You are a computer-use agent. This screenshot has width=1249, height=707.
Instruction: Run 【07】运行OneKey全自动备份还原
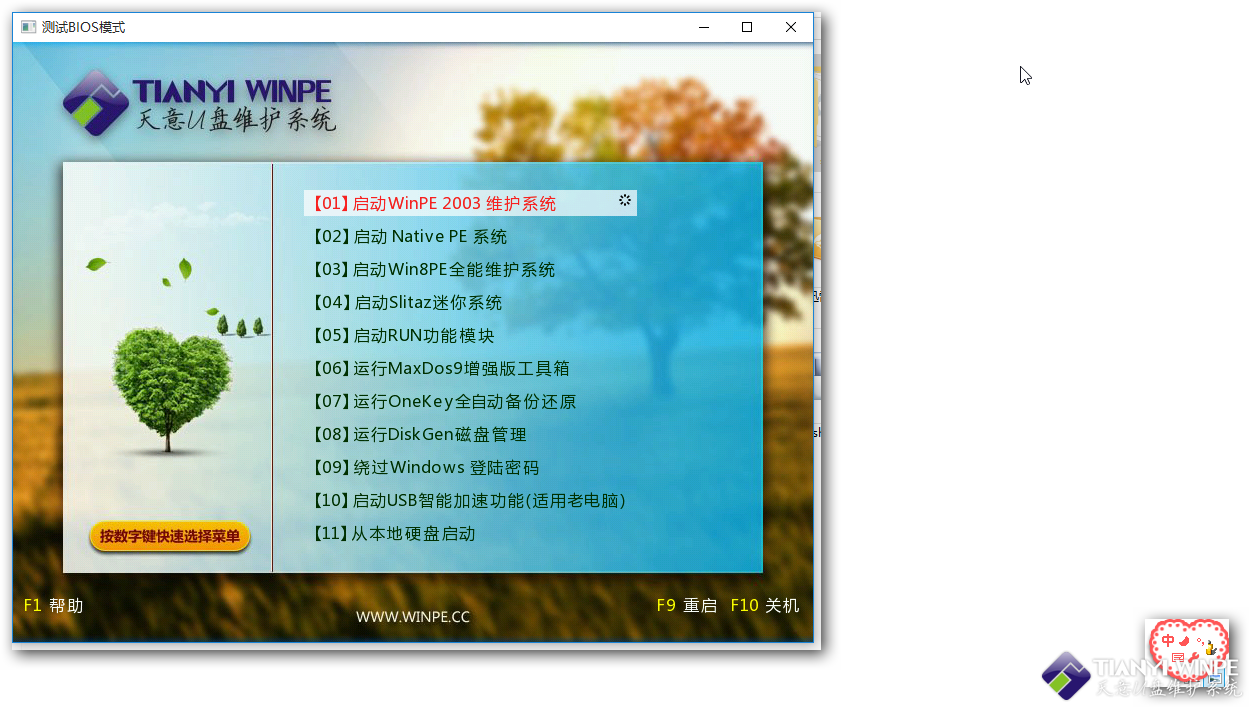click(x=444, y=402)
